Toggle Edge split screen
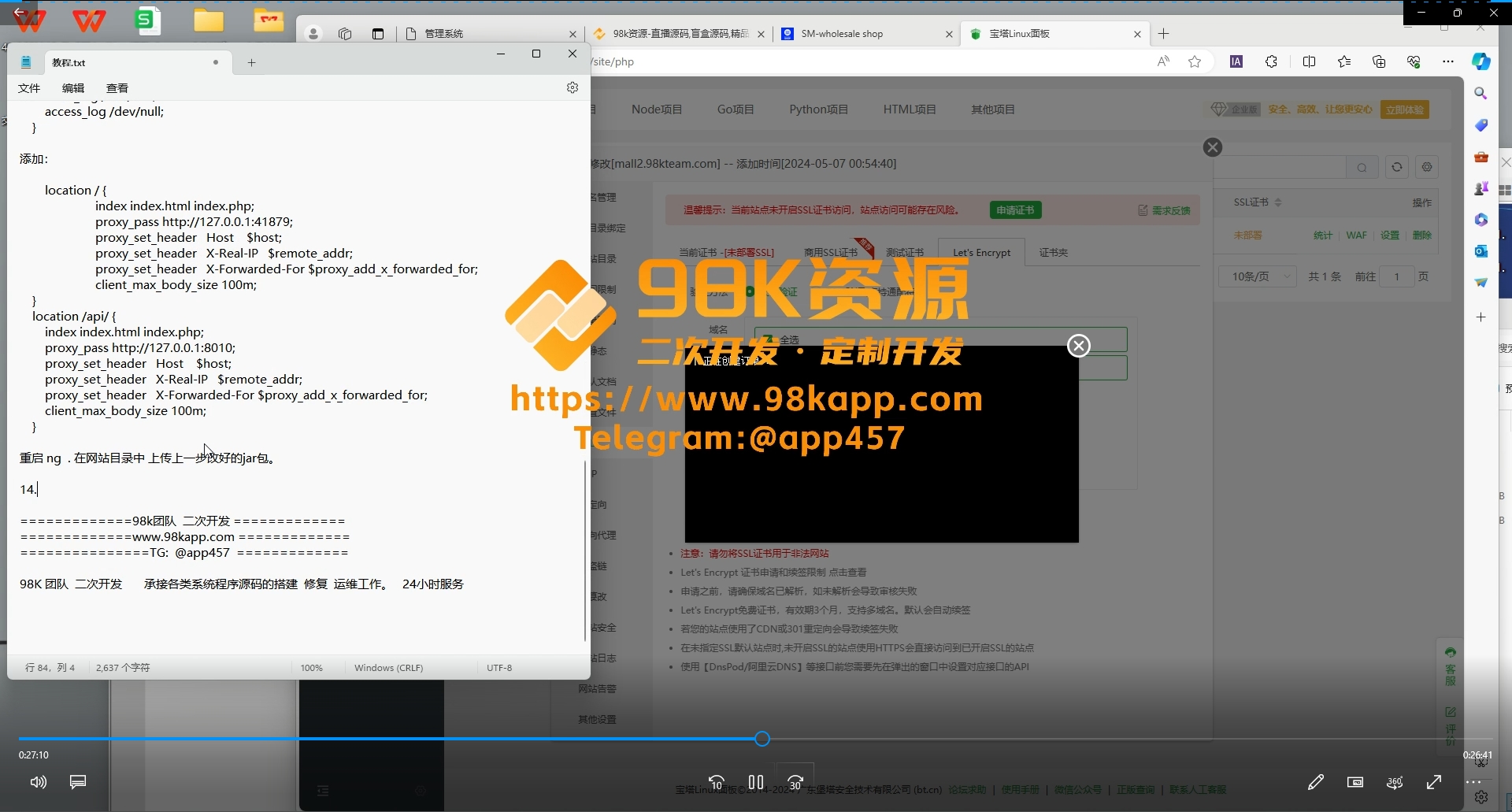 coord(1309,61)
